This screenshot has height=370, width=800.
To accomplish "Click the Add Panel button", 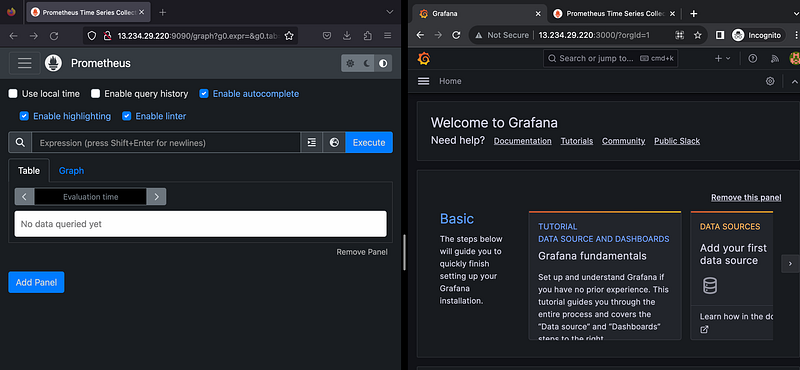I will click(36, 282).
